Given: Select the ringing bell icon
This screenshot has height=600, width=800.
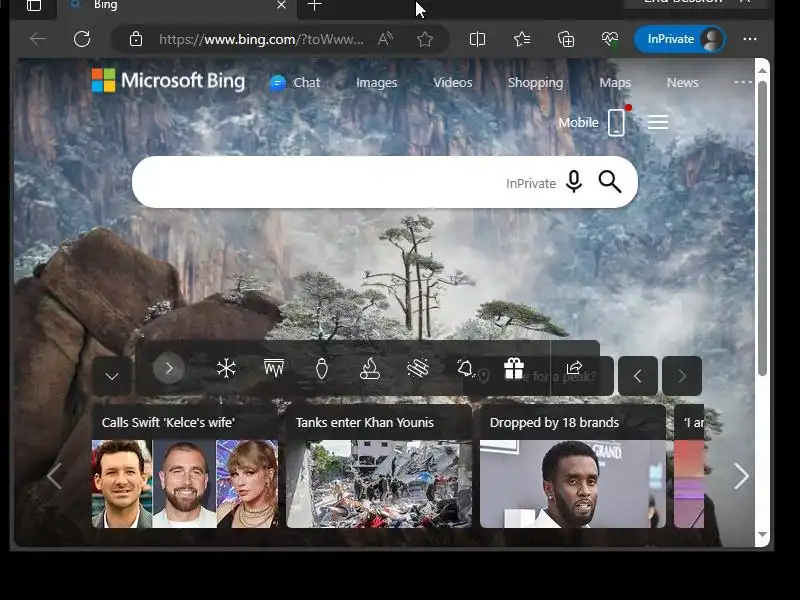Looking at the screenshot, I should coord(465,368).
